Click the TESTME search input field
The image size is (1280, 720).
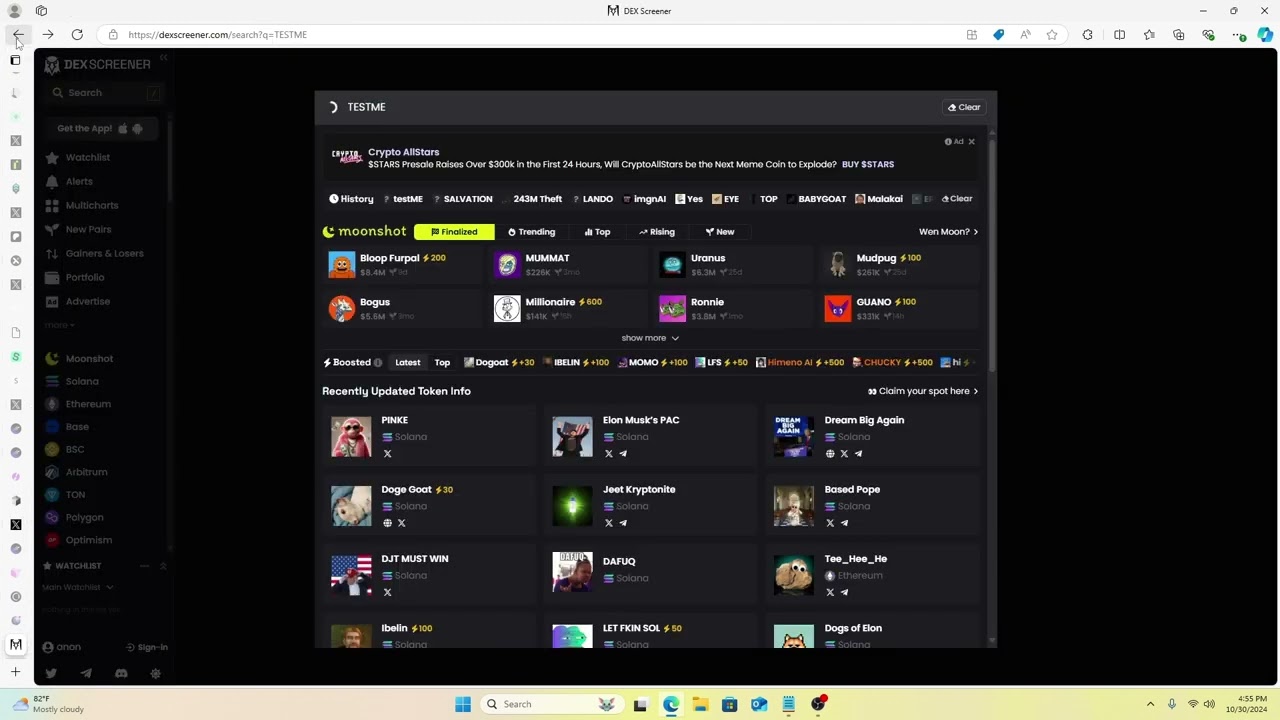640,107
